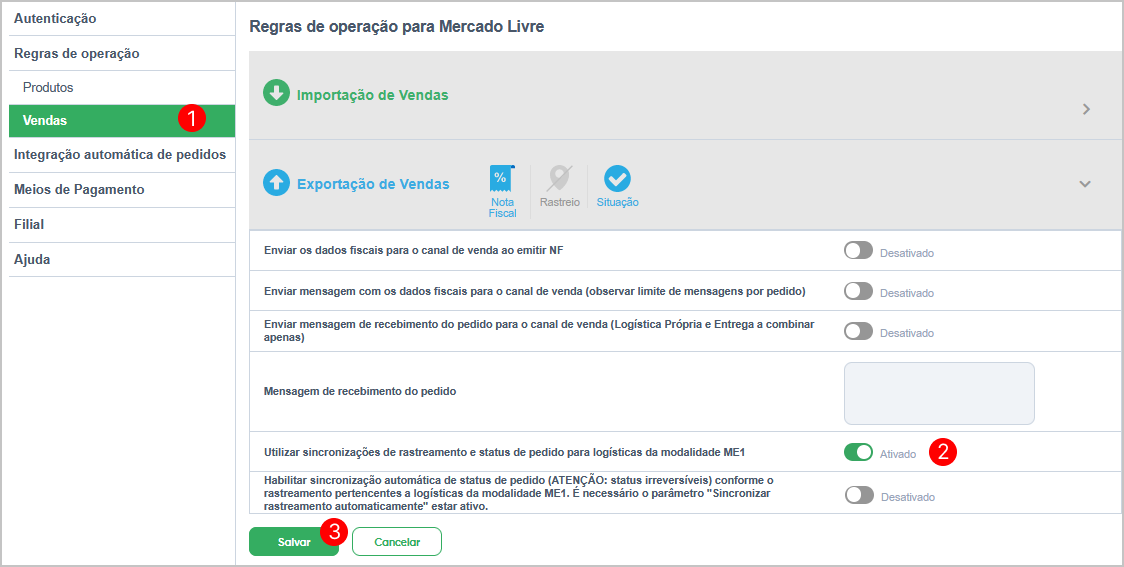The image size is (1124, 567).
Task: Open the Autenticação menu item
Action: [122, 19]
